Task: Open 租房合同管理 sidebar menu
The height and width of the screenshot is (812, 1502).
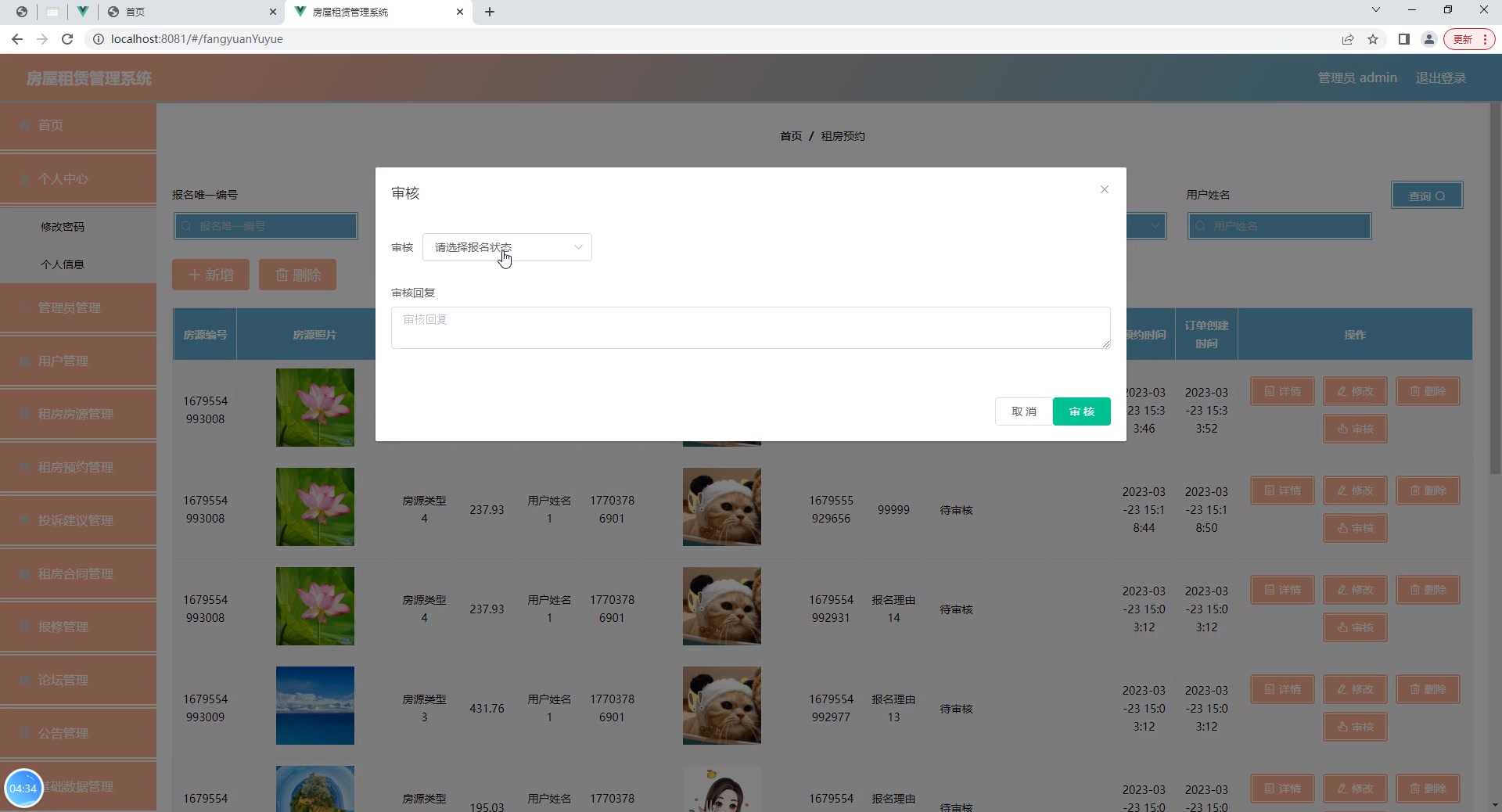Action: 78,574
